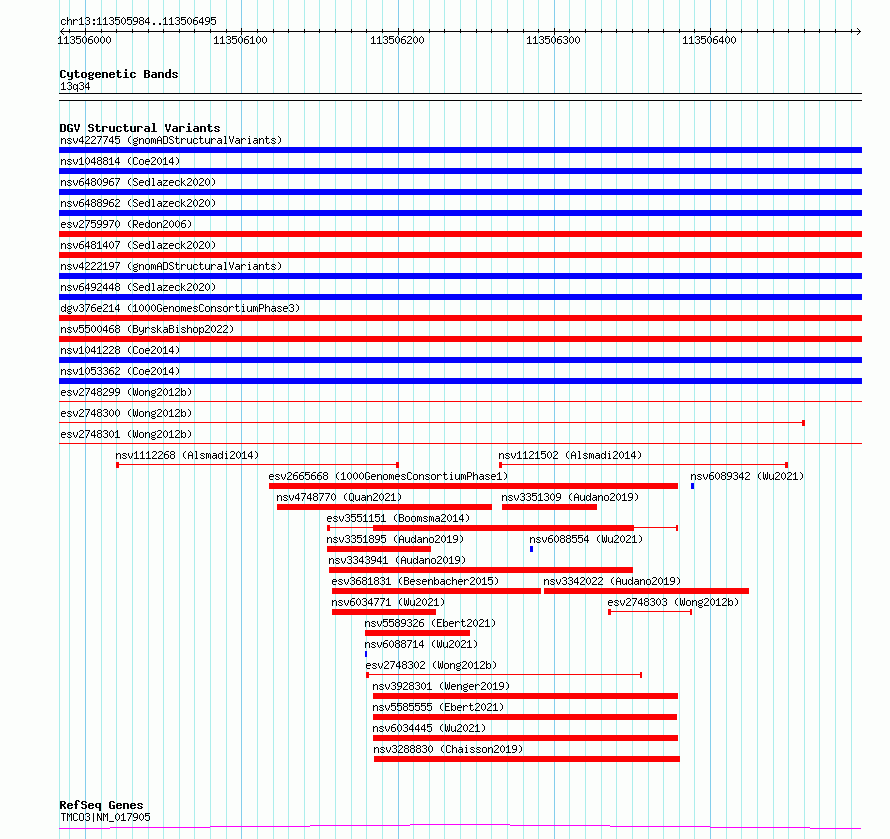Click the blue bar under nsv4227745
This screenshot has height=839, width=890.
tap(460, 150)
